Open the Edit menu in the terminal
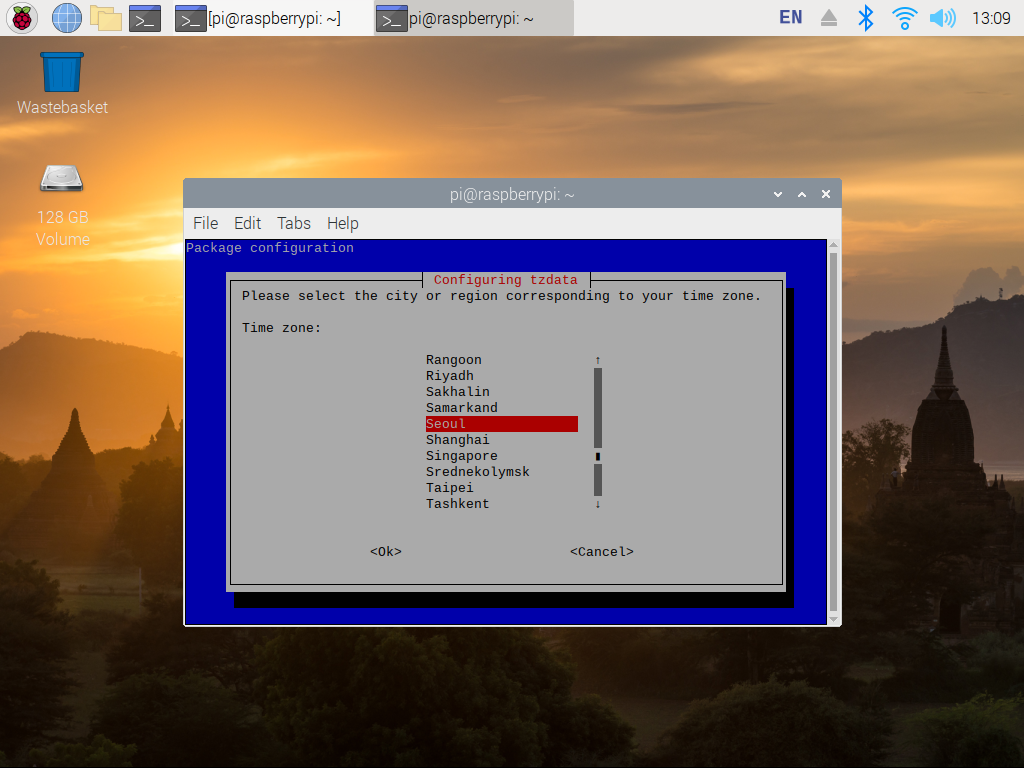Screen dimensions: 1024x768 pyautogui.click(x=248, y=223)
